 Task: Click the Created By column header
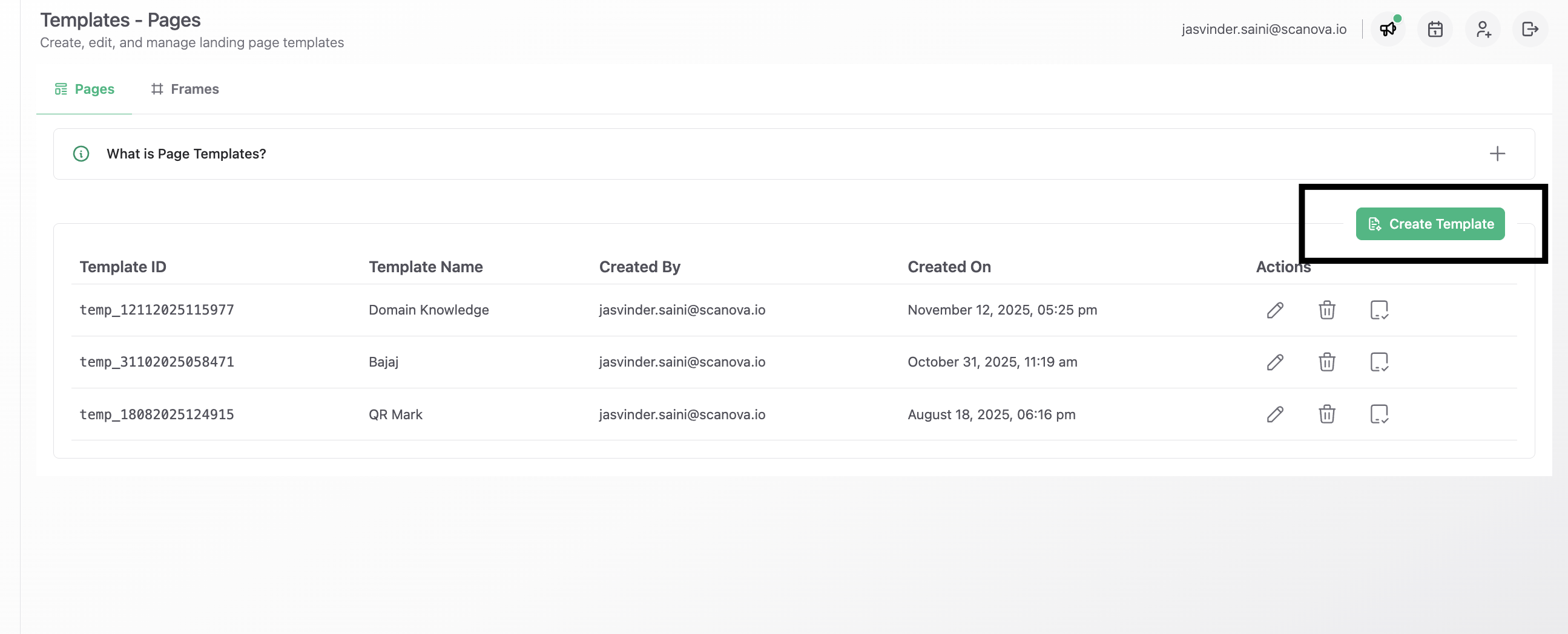click(639, 267)
